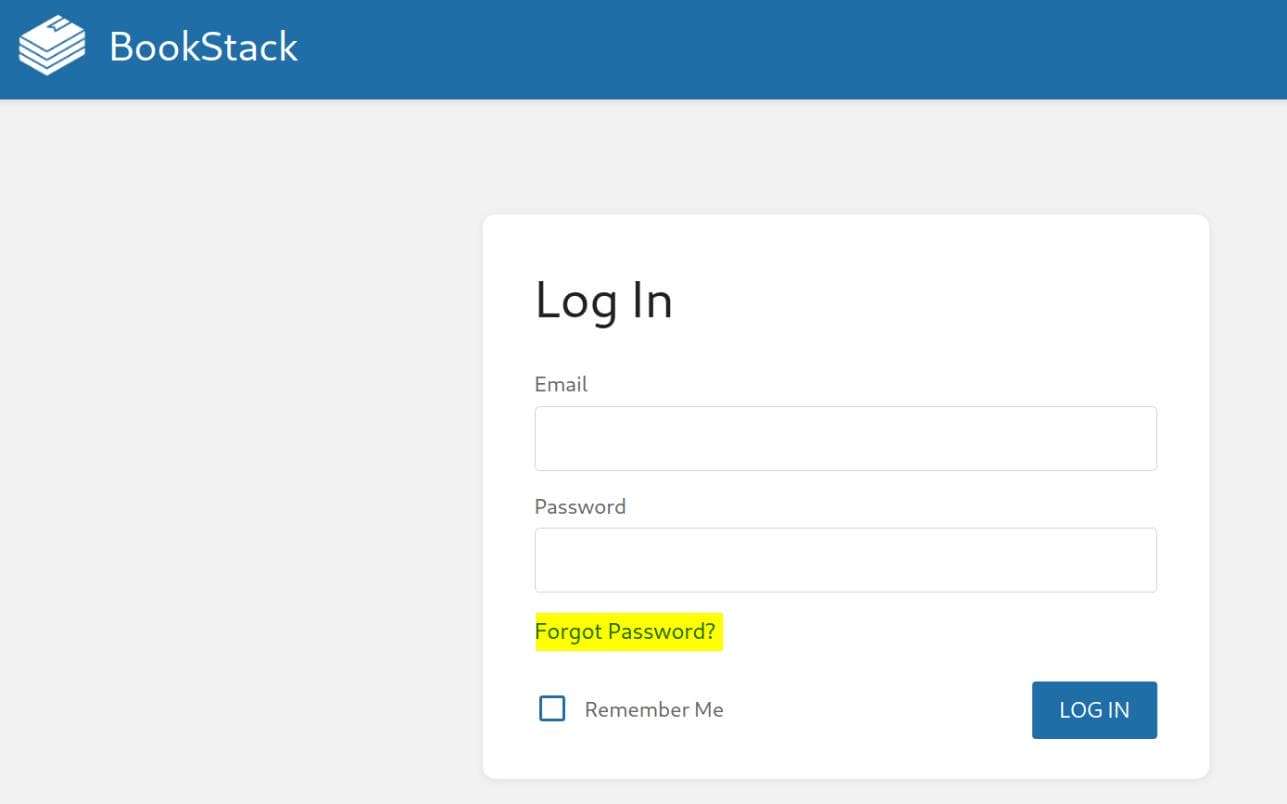
Task: Tick the Remember Me checkbox
Action: (x=552, y=709)
